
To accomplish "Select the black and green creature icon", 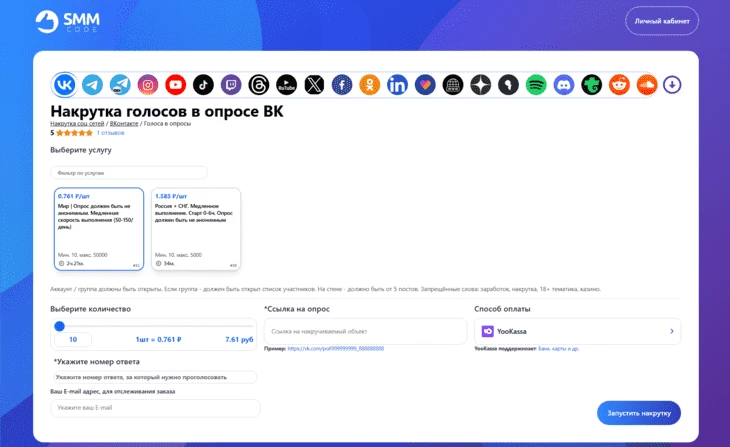I will pos(591,85).
